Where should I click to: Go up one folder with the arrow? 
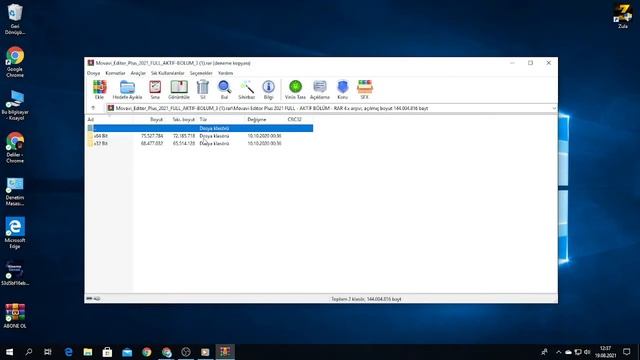(x=93, y=108)
